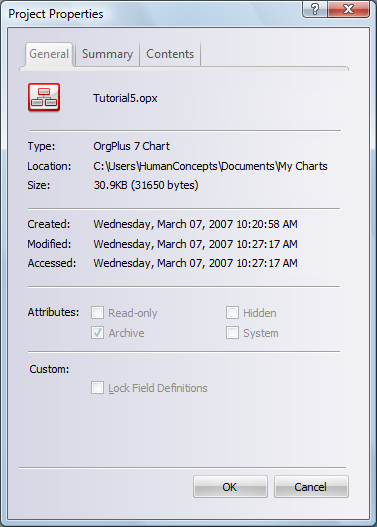Switch to the Summary tab
Screen dimensions: 377x527
pyautogui.click(x=107, y=54)
